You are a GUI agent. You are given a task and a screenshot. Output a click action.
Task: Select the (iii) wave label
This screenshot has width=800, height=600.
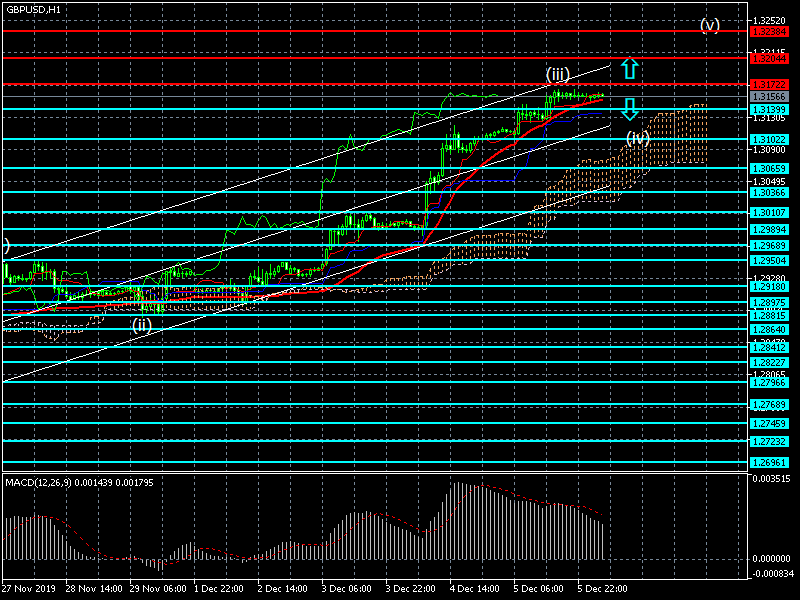tap(558, 75)
